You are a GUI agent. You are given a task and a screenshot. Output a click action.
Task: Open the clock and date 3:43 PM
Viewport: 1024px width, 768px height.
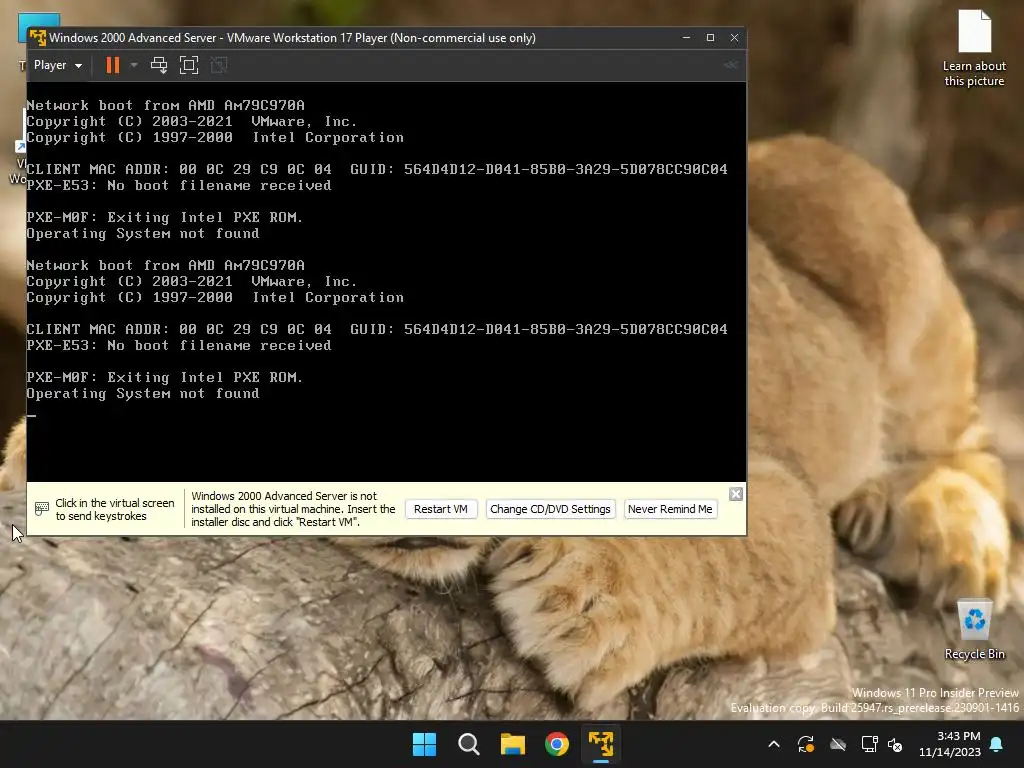(x=950, y=744)
